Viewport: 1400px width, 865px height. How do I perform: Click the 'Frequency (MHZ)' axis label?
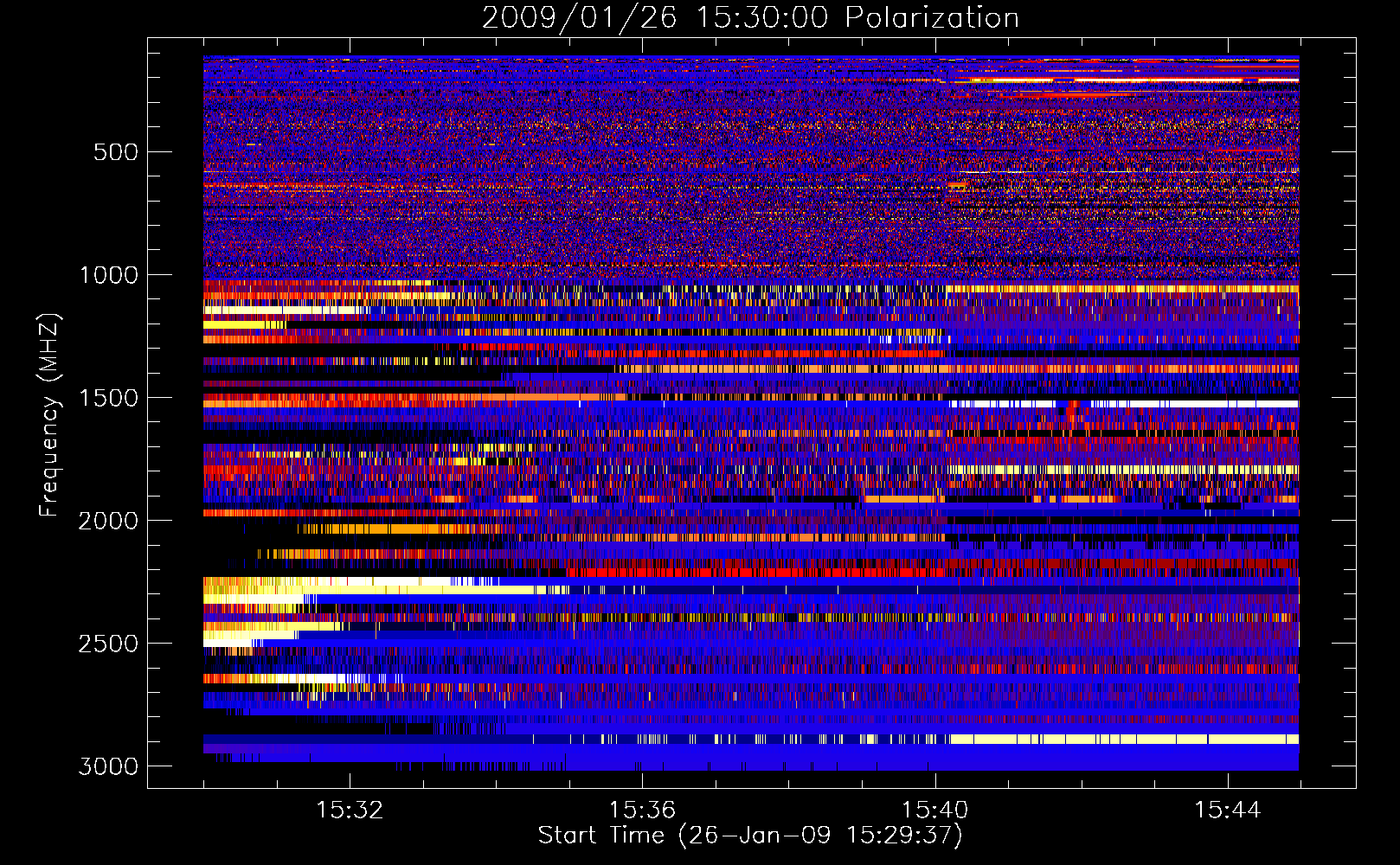[x=50, y=415]
